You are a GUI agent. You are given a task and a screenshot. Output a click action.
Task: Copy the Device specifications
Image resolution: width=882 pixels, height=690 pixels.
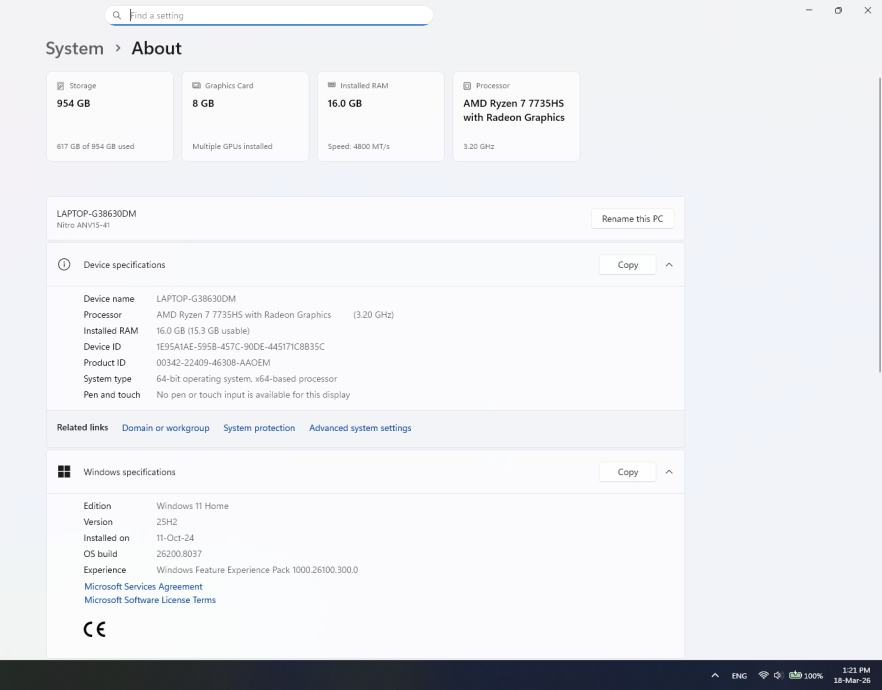coord(628,264)
